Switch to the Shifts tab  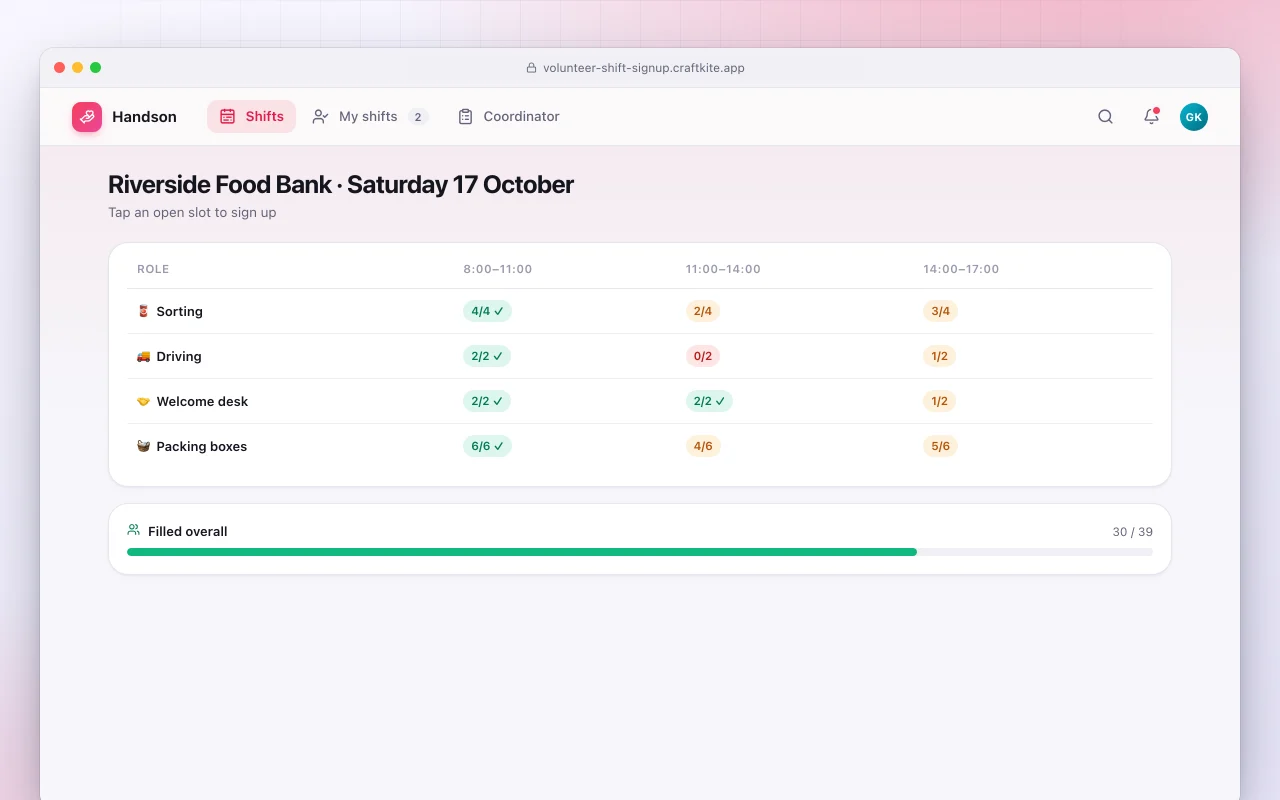(x=251, y=116)
